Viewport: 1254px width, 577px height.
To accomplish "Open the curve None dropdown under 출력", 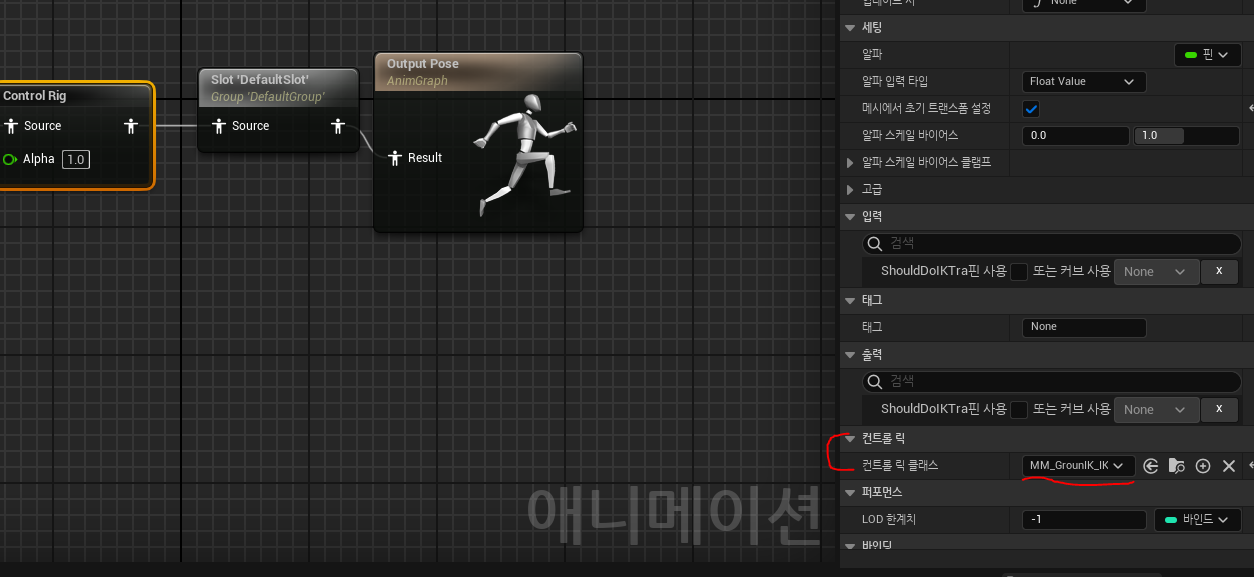I will tap(1156, 410).
